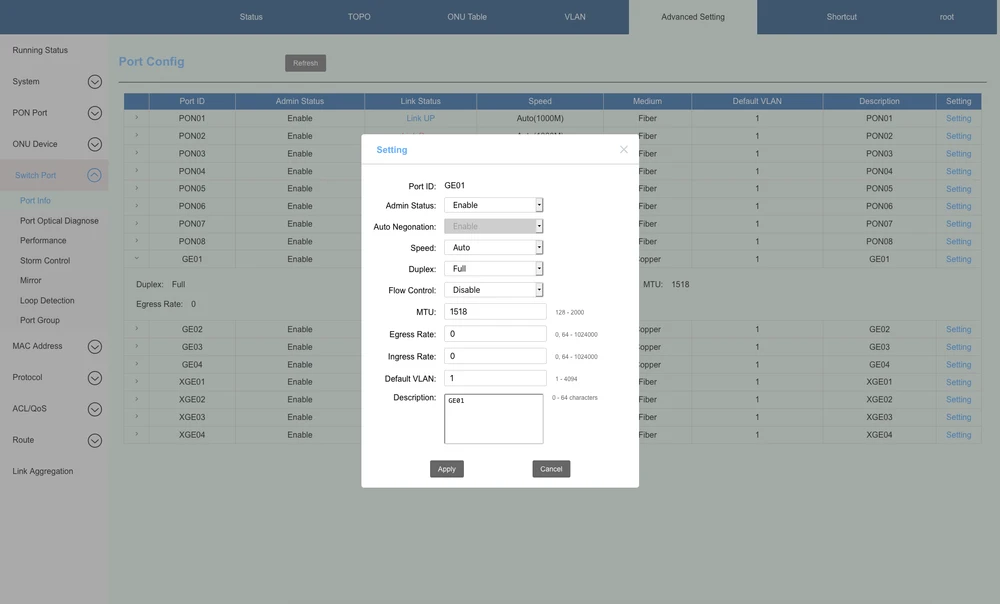Open the Admin Status dropdown
The image size is (1000, 604).
pyautogui.click(x=493, y=205)
